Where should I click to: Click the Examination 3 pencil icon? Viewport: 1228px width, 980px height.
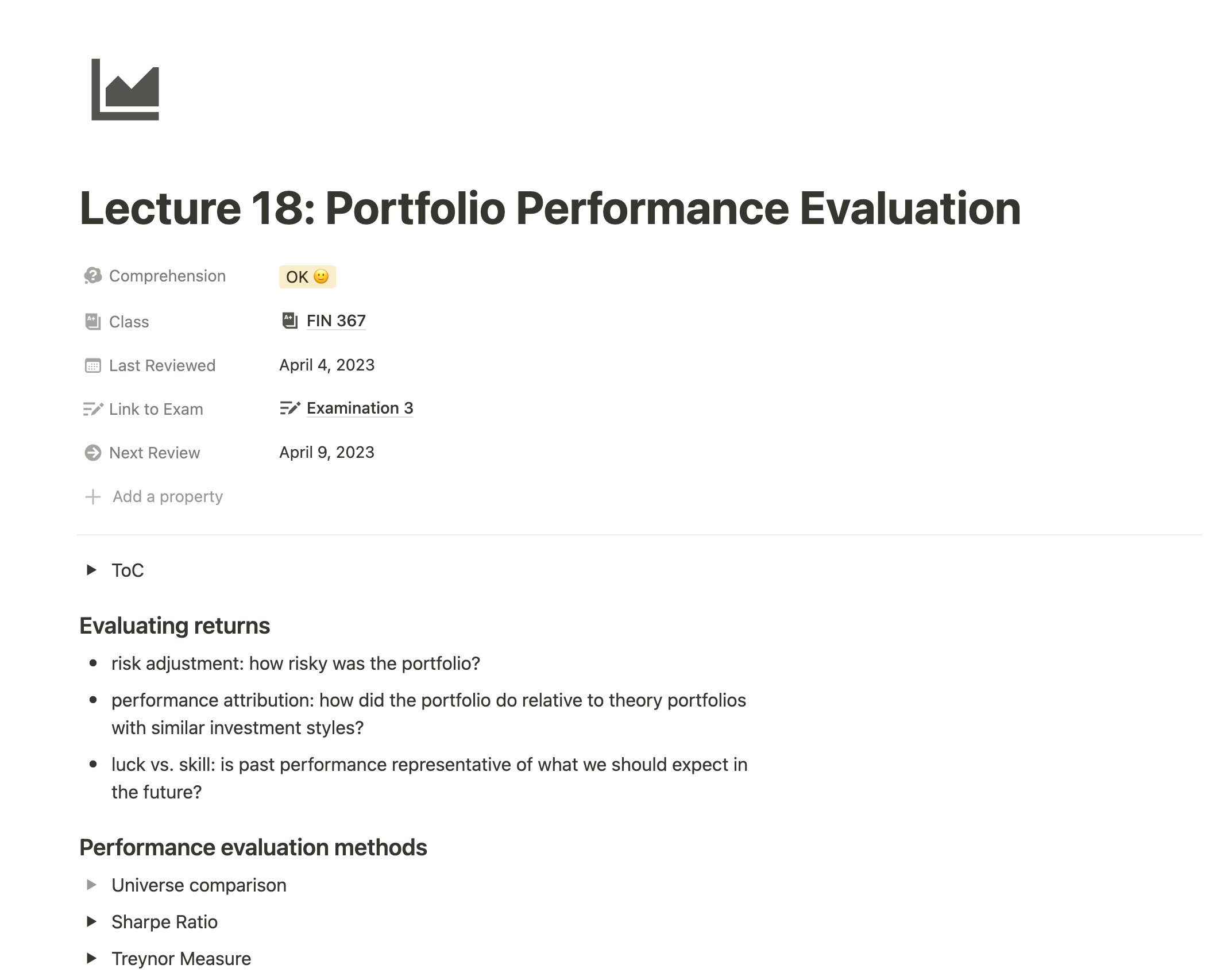coord(290,408)
